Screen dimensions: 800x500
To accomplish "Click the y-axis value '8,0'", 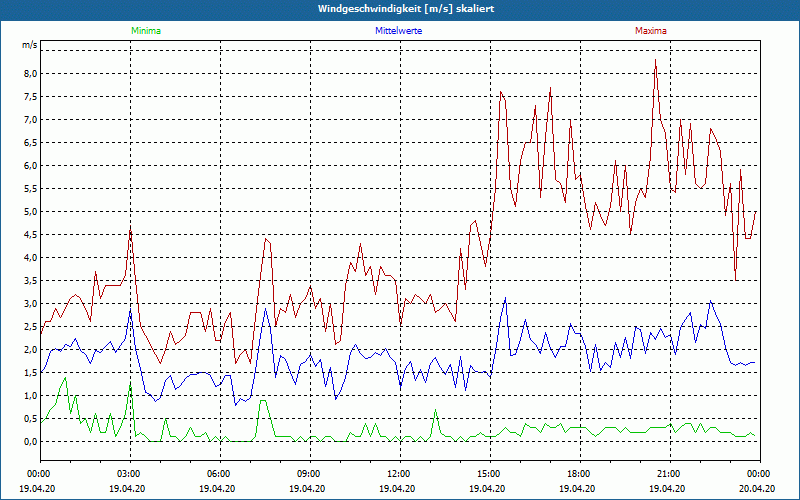I will click(x=31, y=74).
